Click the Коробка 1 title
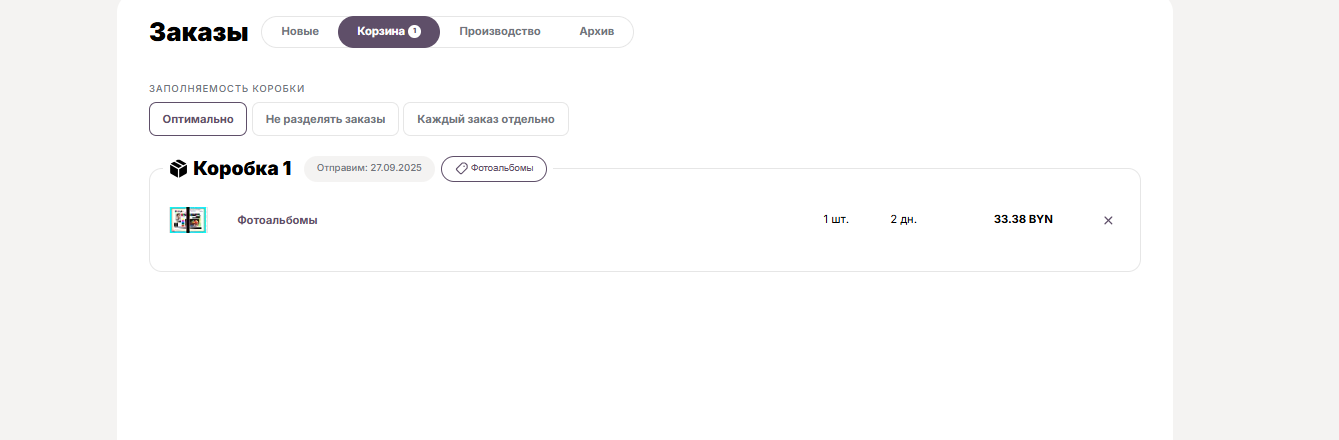1339x440 pixels. pyautogui.click(x=242, y=168)
